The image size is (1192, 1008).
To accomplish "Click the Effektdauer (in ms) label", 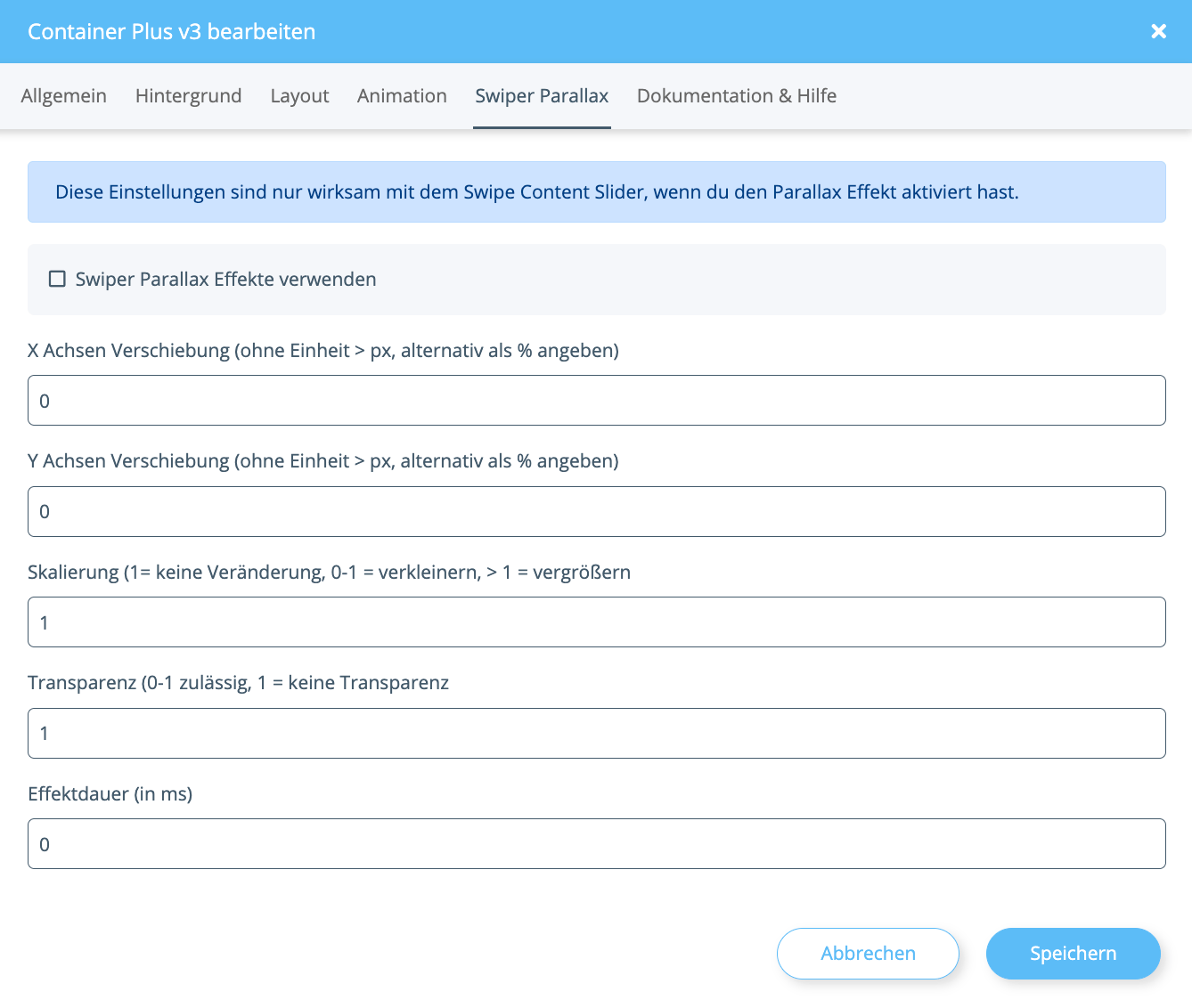I will pos(110,794).
